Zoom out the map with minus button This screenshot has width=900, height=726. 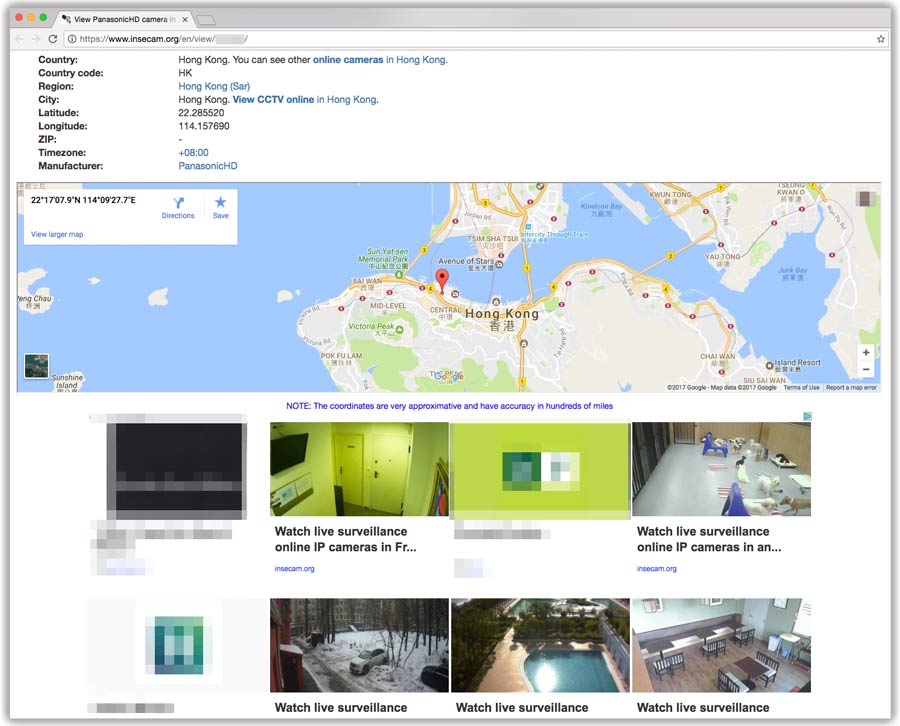click(x=866, y=369)
